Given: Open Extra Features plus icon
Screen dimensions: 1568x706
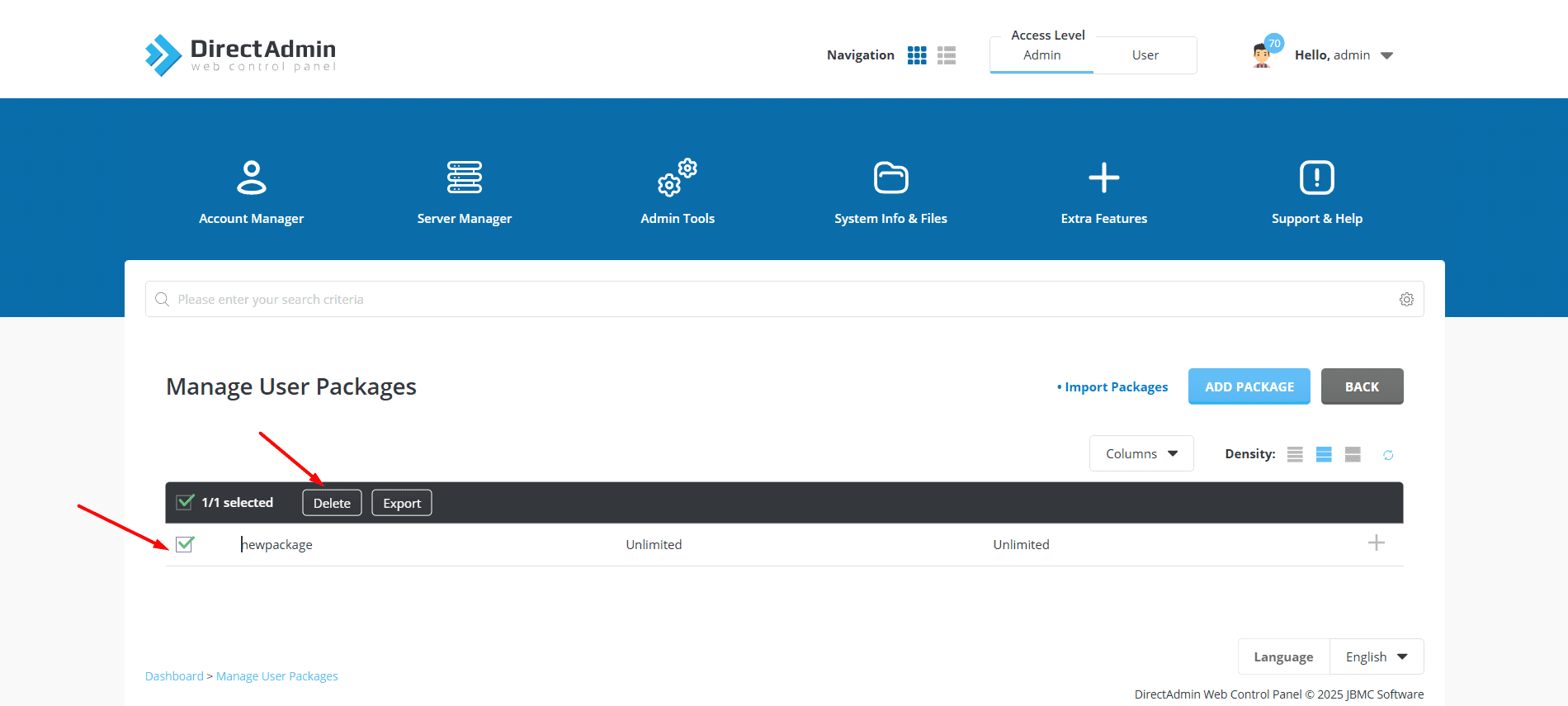Looking at the screenshot, I should (x=1103, y=178).
